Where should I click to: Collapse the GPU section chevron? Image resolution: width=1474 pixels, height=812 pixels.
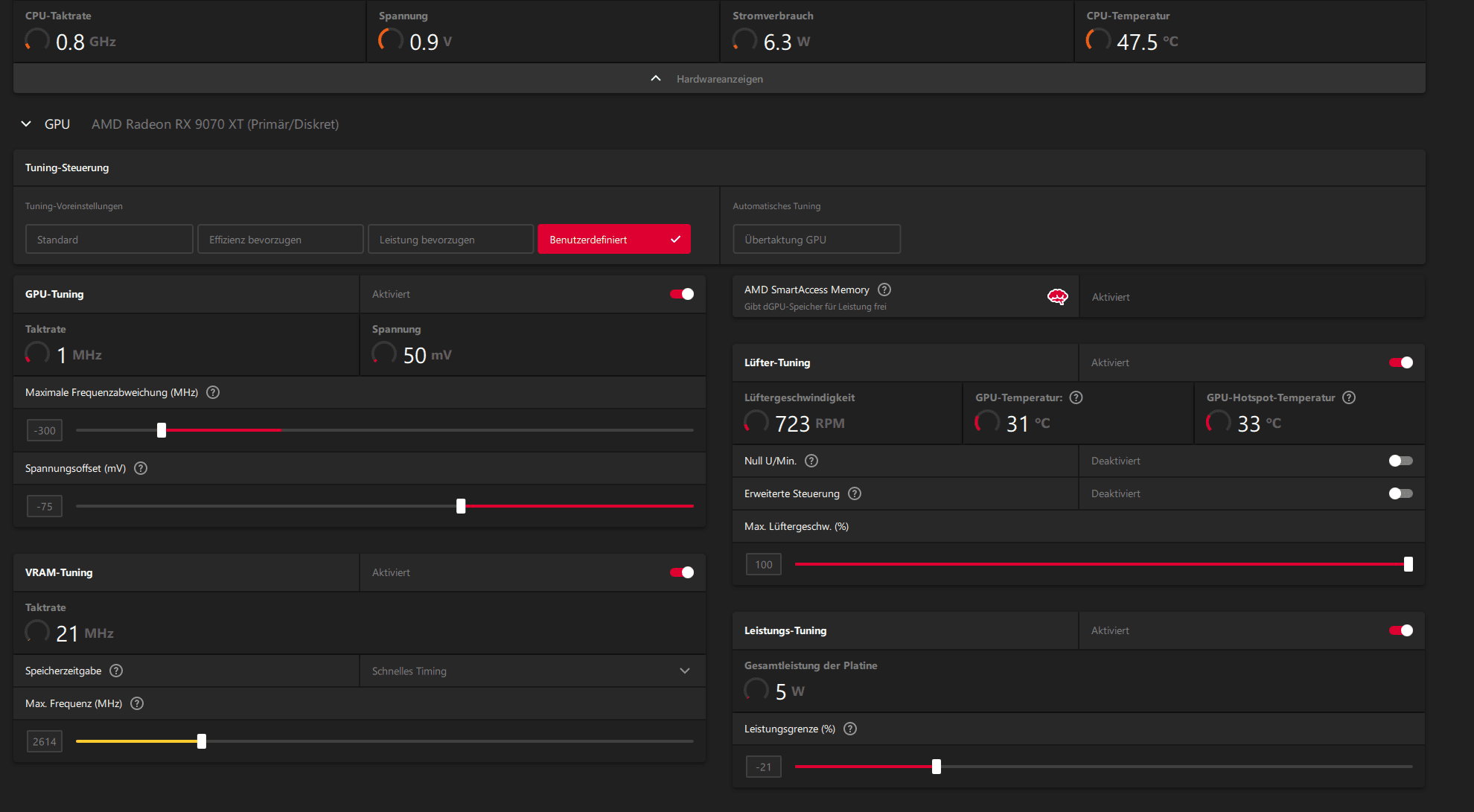pyautogui.click(x=26, y=124)
